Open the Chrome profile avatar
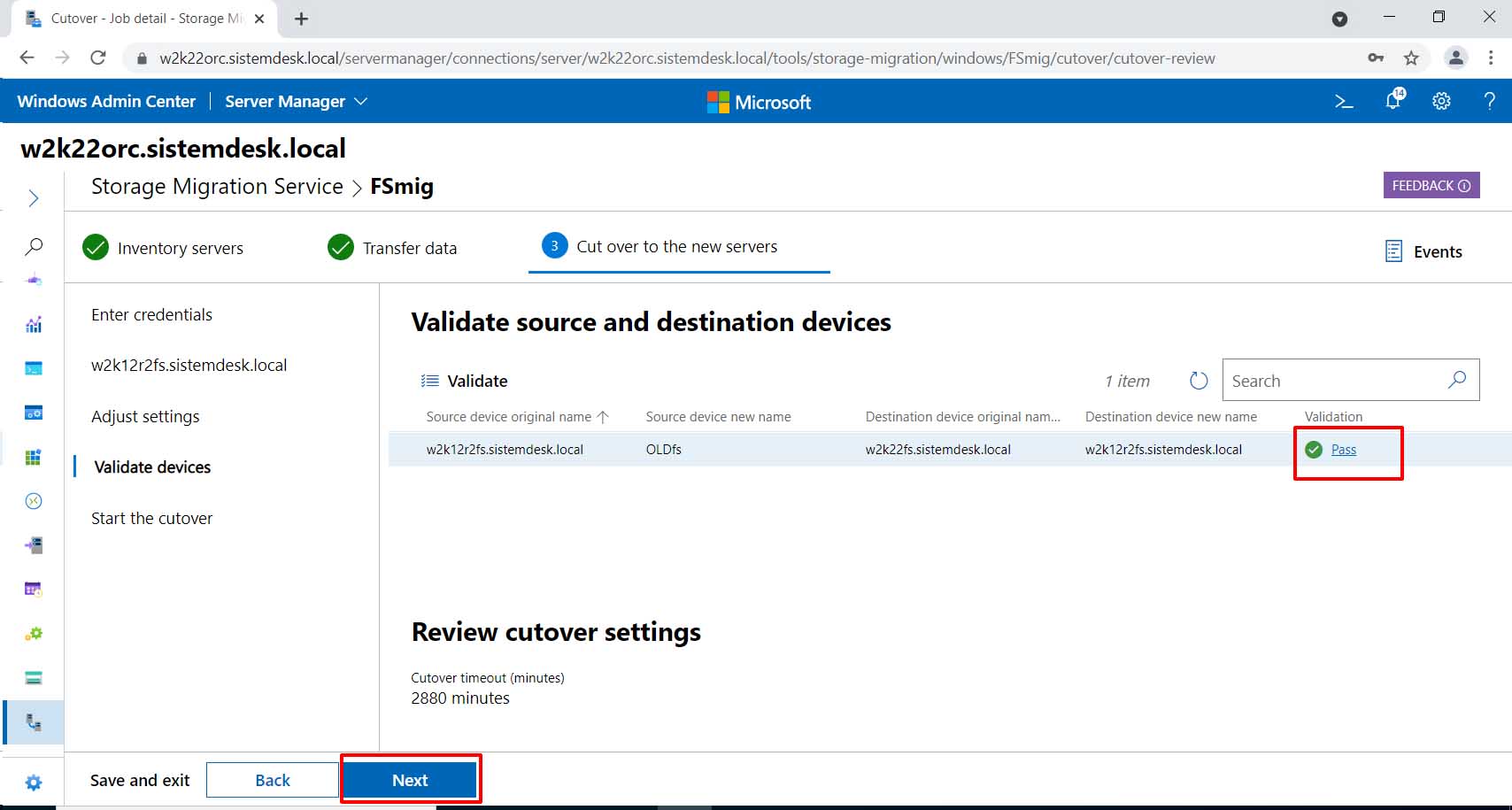 pyautogui.click(x=1455, y=58)
